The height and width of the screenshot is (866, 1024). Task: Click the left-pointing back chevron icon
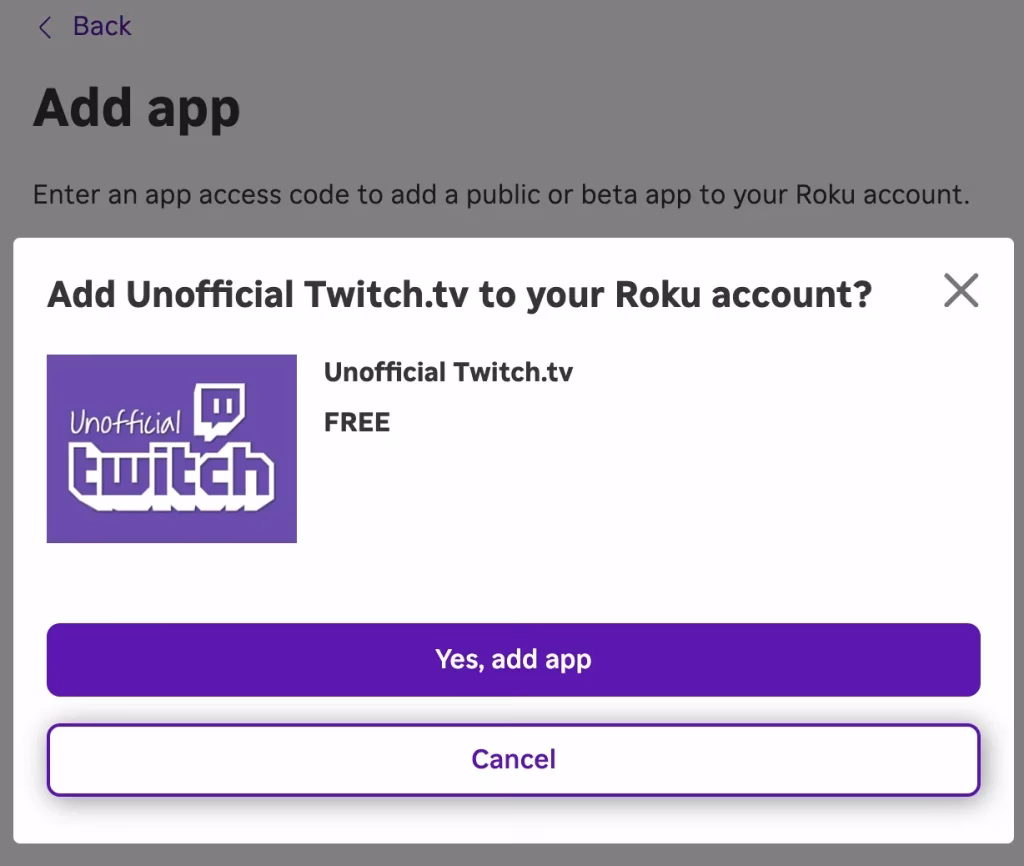coord(44,27)
